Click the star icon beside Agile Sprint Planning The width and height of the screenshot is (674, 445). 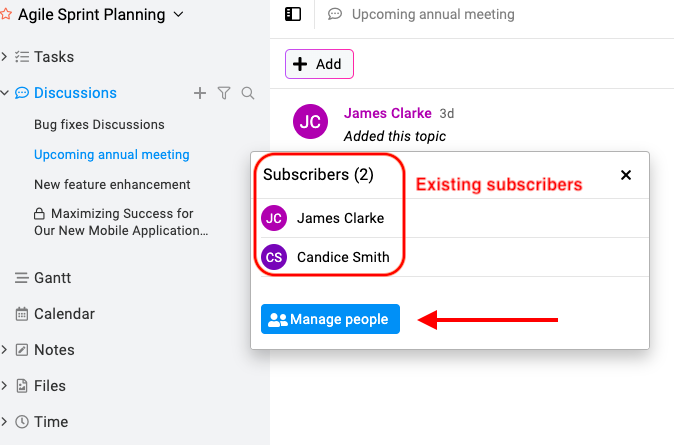click(6, 14)
